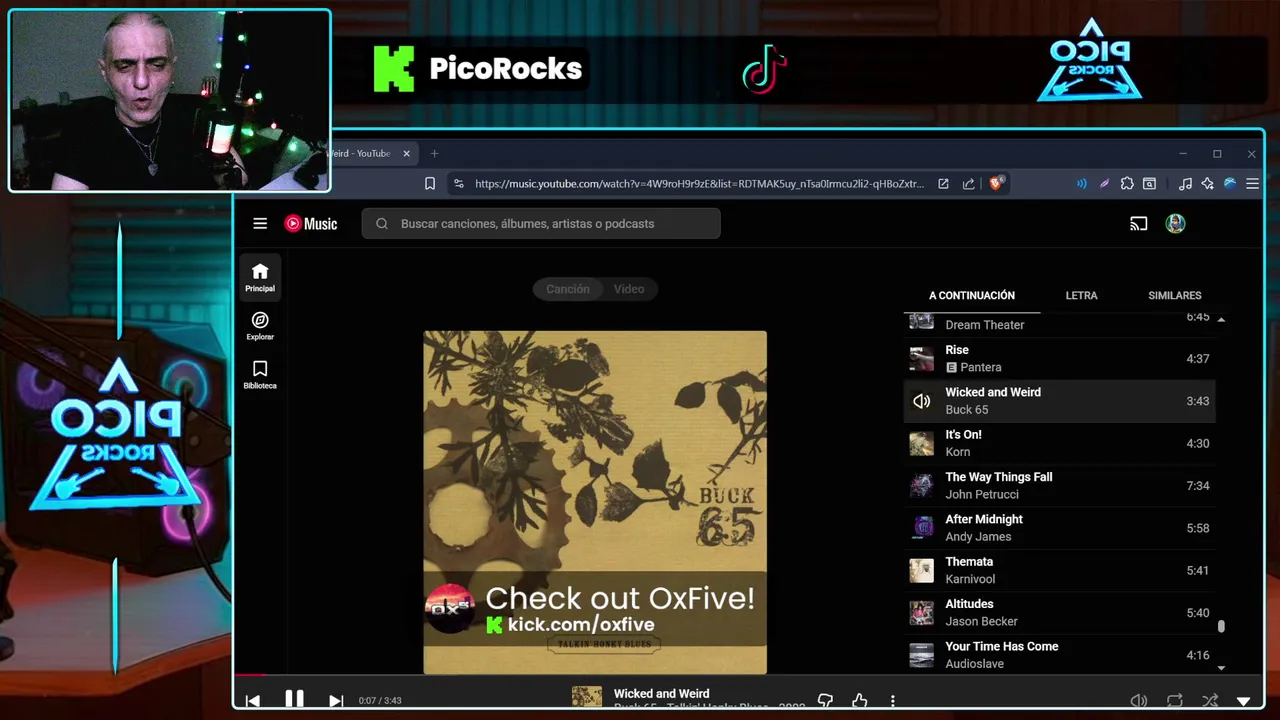Viewport: 1280px width, 720px height.
Task: Play Your Time Has Come by Audioslave
Action: point(1059,655)
